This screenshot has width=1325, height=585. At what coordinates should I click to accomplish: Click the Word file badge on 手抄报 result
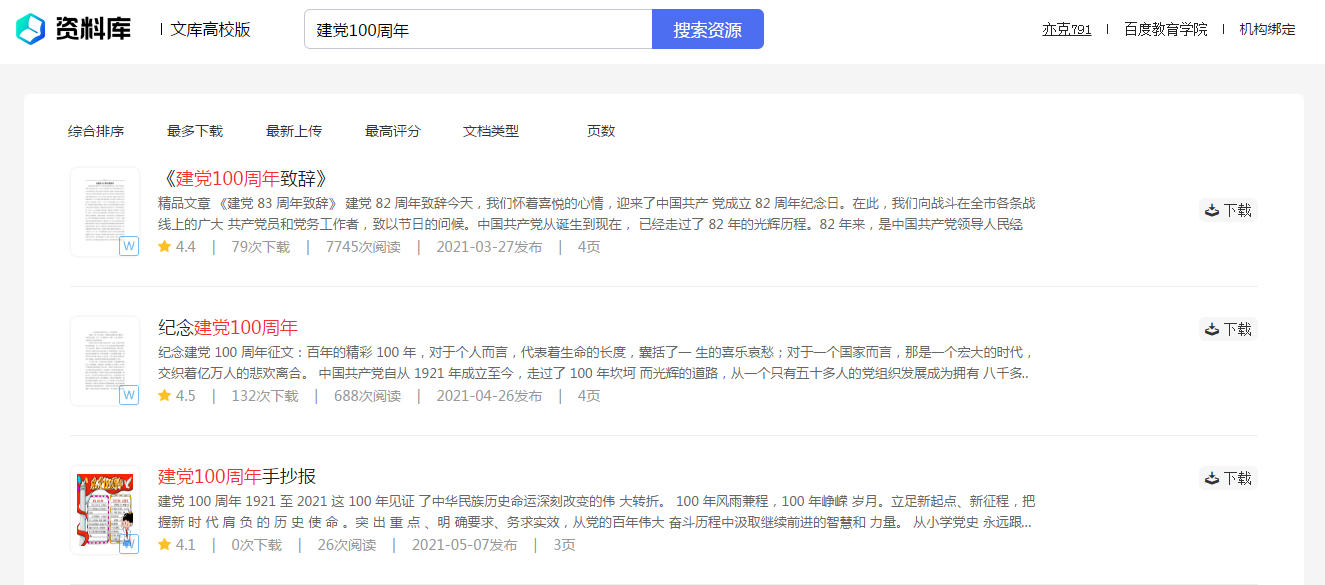click(129, 544)
